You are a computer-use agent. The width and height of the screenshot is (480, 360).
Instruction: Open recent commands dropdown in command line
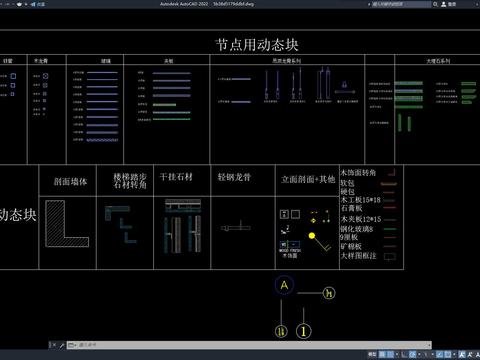tap(72, 345)
